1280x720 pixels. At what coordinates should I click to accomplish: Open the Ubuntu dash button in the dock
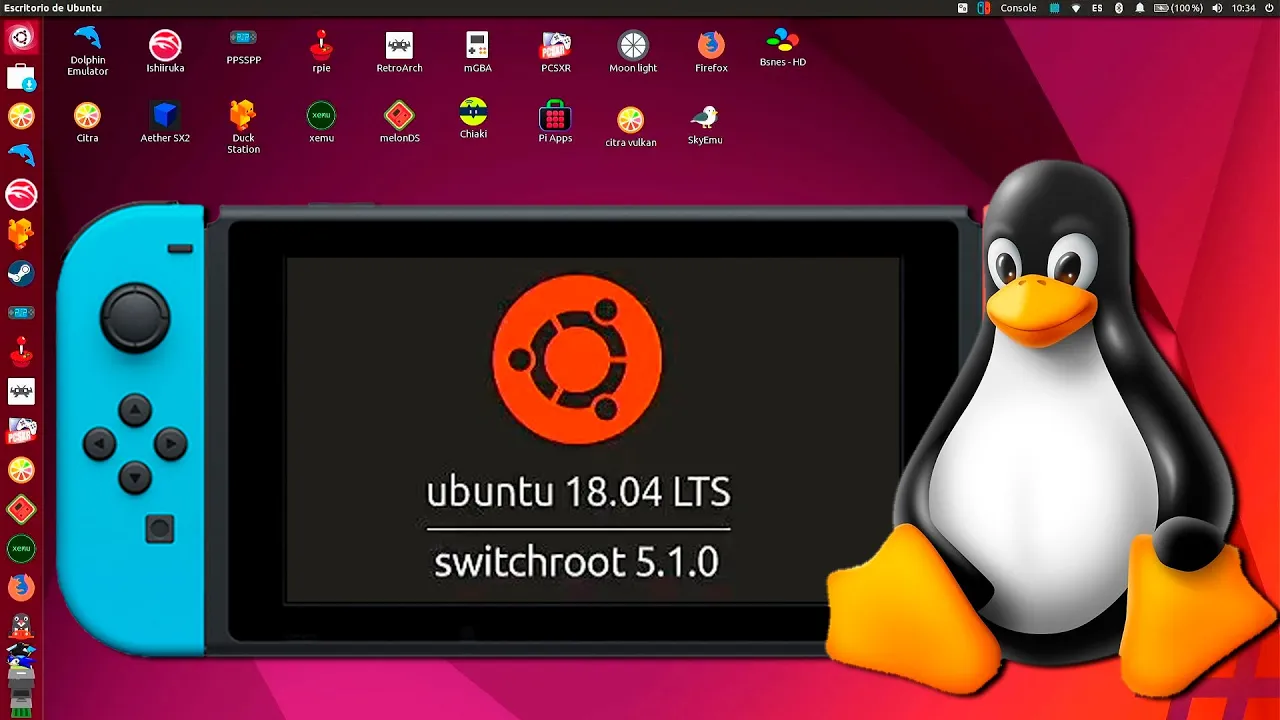tap(21, 39)
